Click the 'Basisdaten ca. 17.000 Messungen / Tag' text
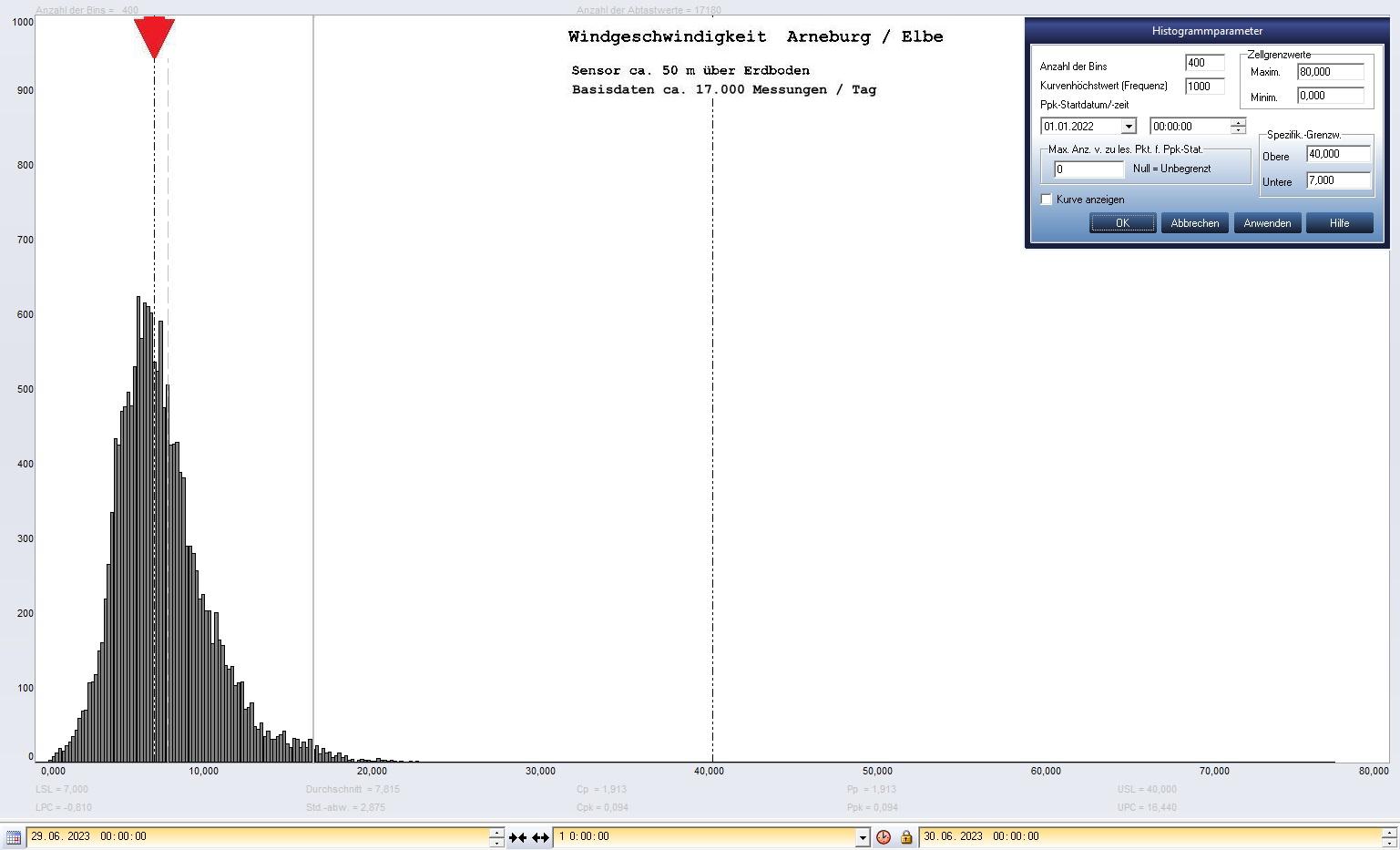 [724, 89]
